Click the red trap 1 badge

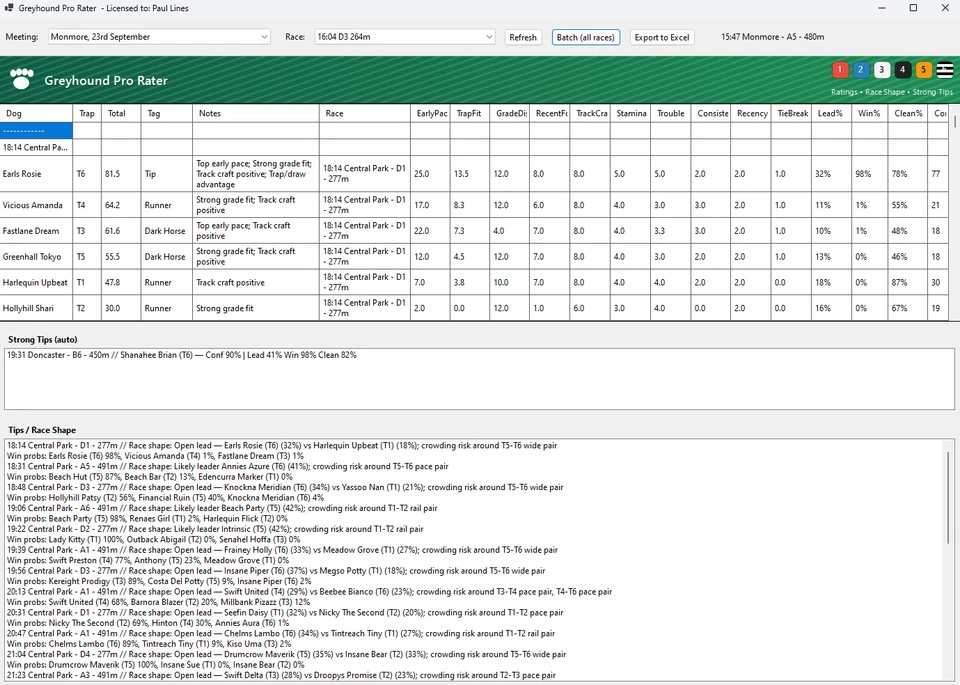click(841, 70)
